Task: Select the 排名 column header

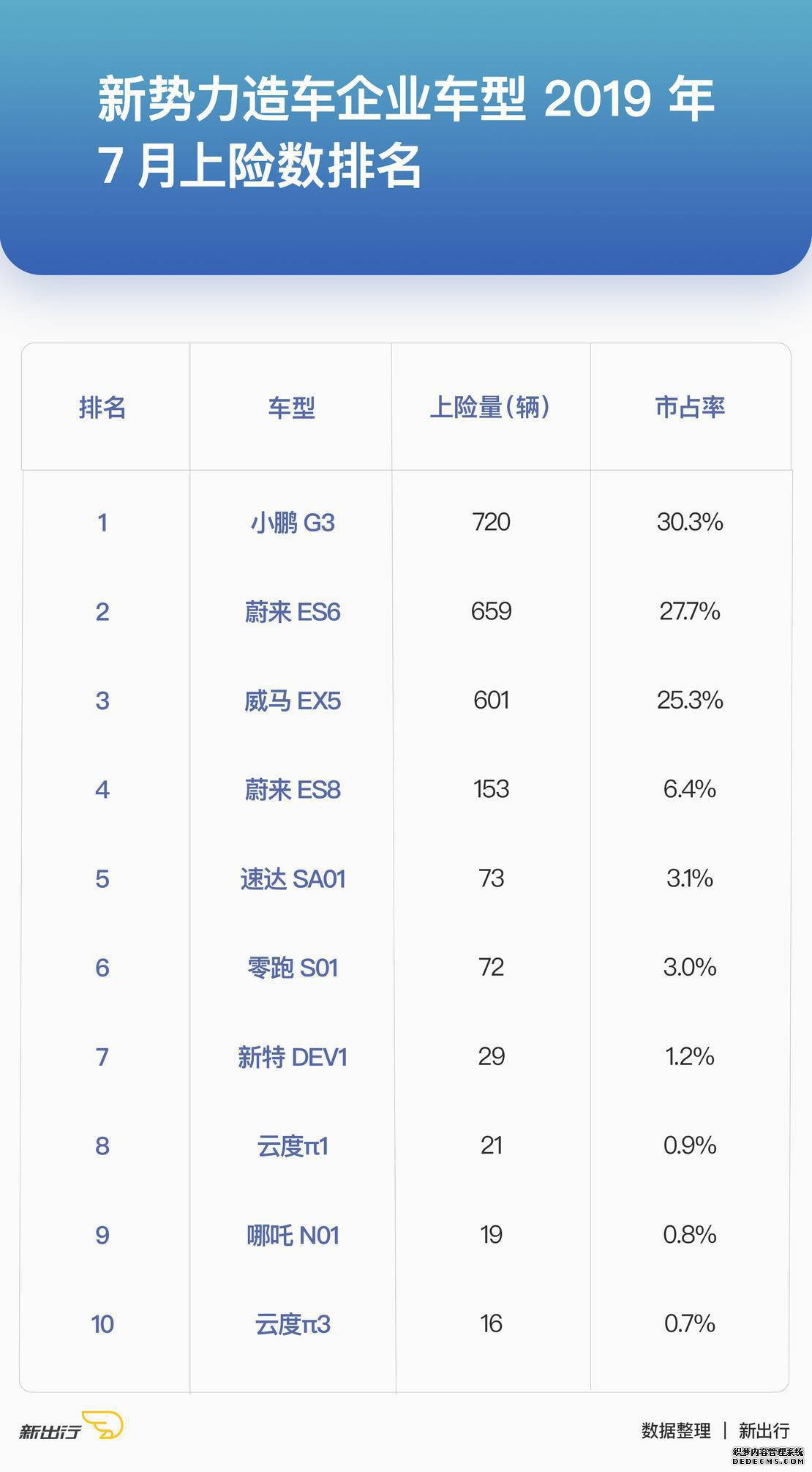Action: [102, 407]
